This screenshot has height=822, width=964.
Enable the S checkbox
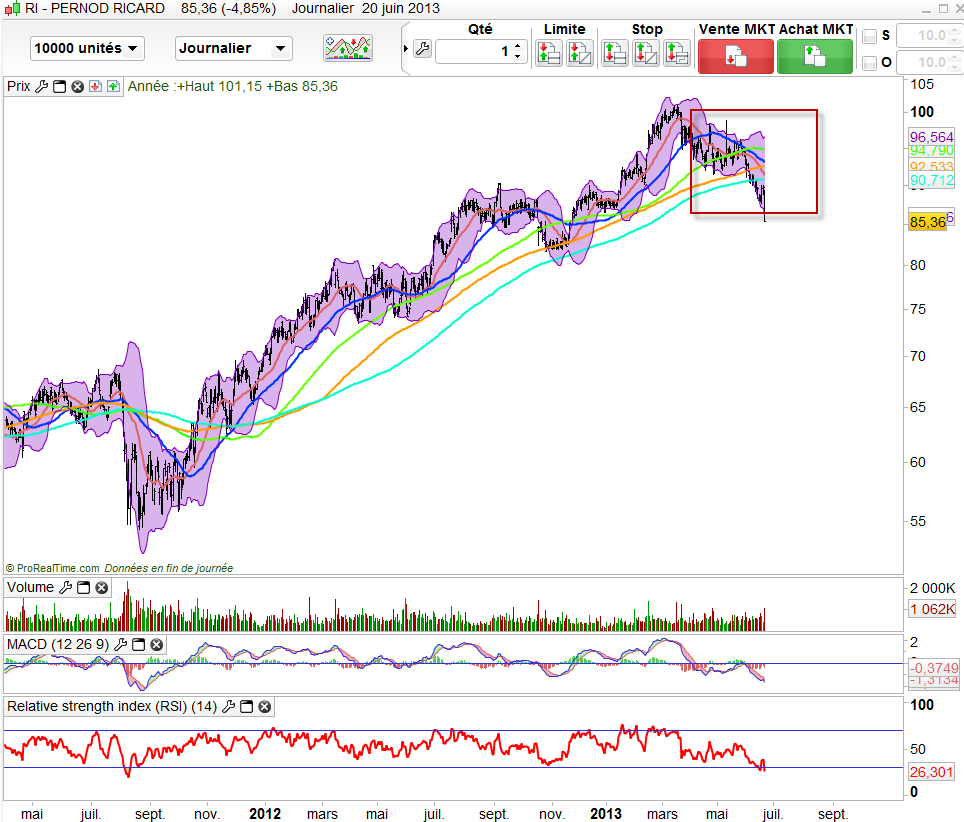point(870,37)
